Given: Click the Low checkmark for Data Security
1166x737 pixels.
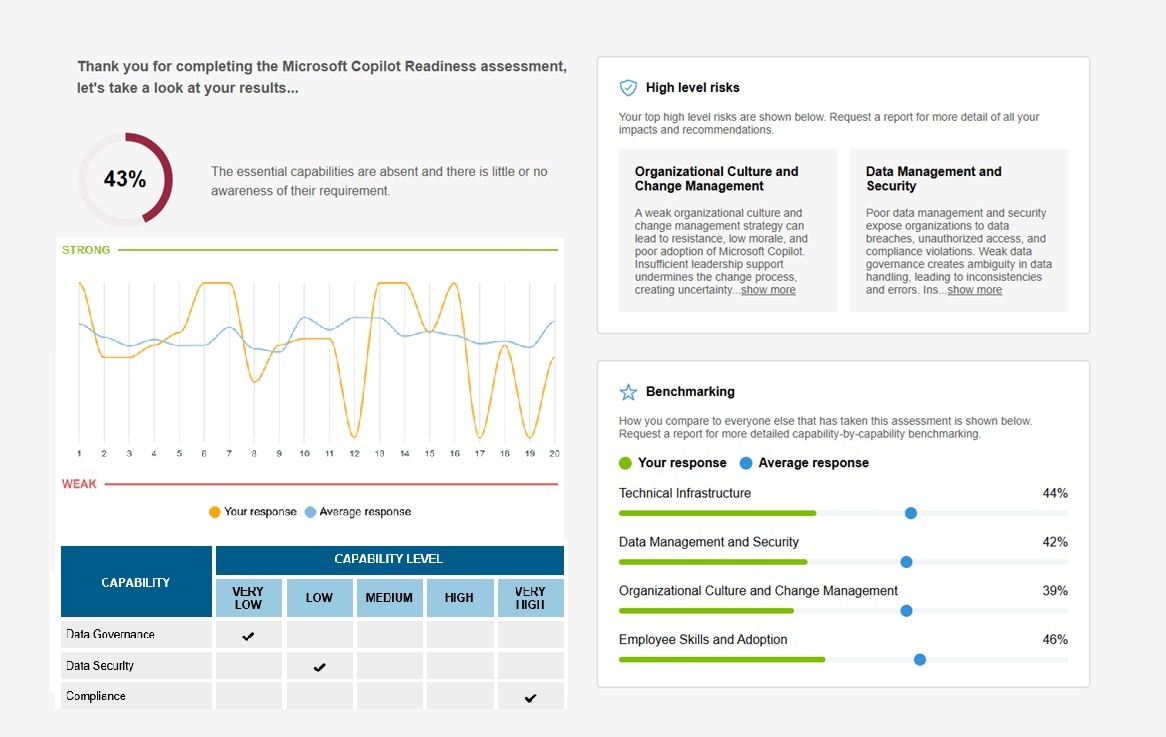Looking at the screenshot, I should point(319,664).
